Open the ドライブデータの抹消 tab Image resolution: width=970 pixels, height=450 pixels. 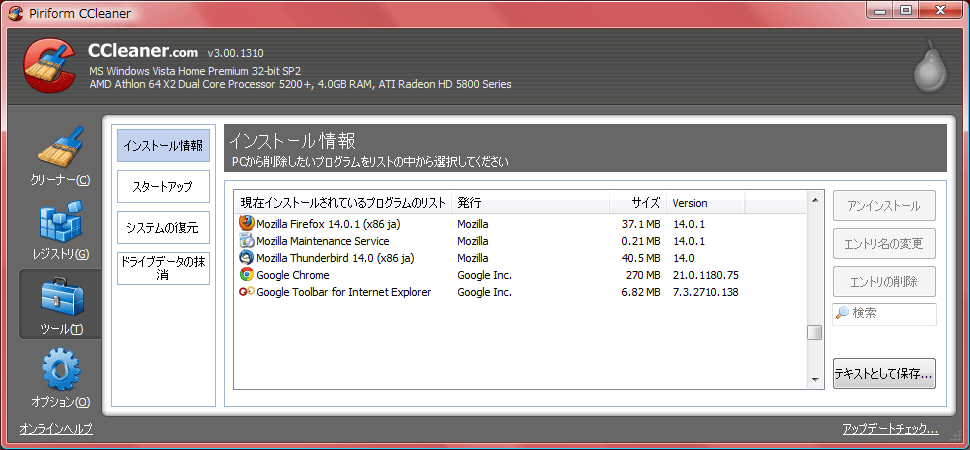point(163,268)
